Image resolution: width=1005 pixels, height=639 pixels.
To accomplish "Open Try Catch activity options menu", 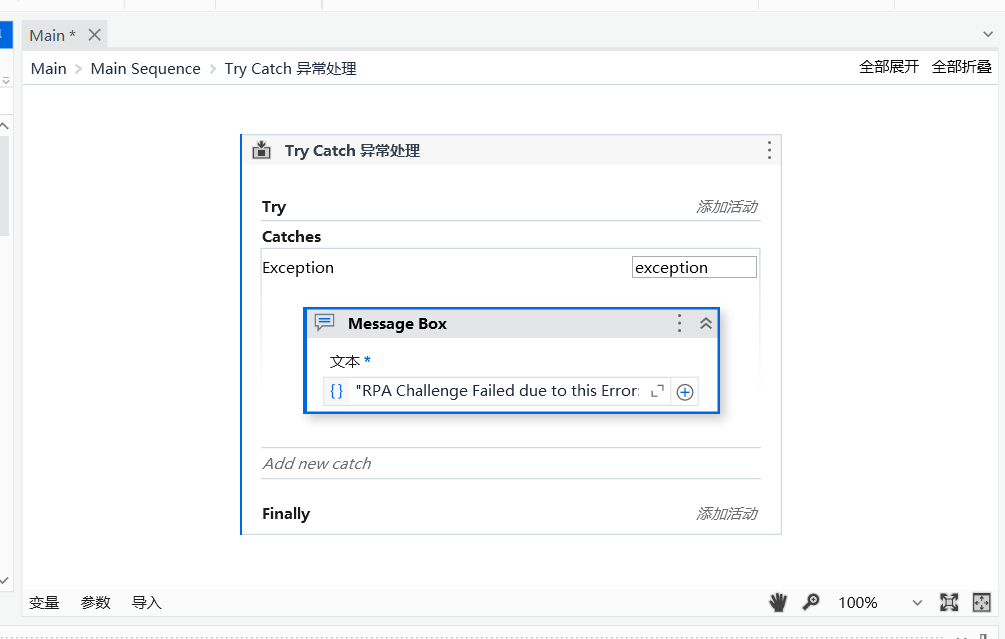I will click(x=769, y=150).
